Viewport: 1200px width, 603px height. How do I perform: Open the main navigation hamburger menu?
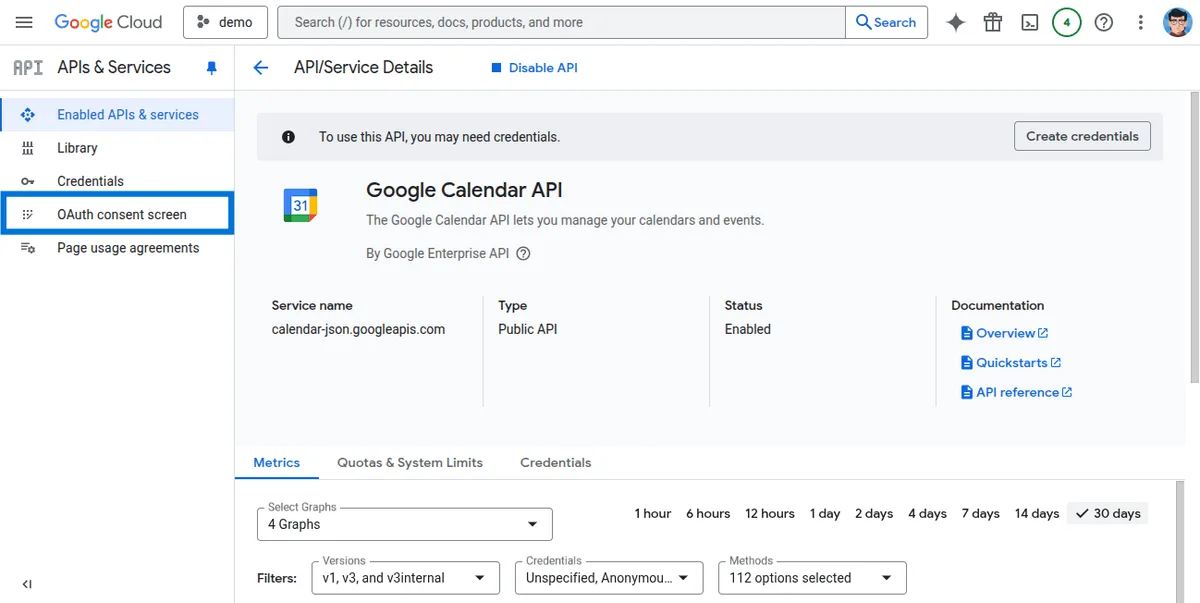click(x=25, y=22)
